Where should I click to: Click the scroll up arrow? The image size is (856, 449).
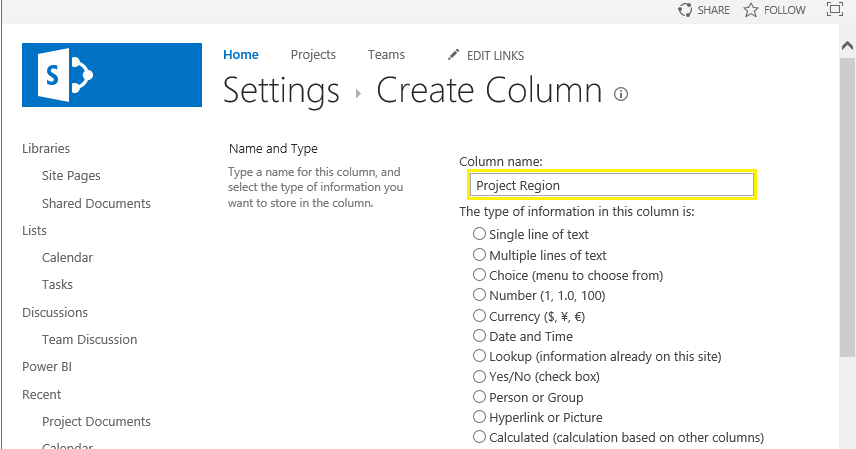click(x=847, y=46)
